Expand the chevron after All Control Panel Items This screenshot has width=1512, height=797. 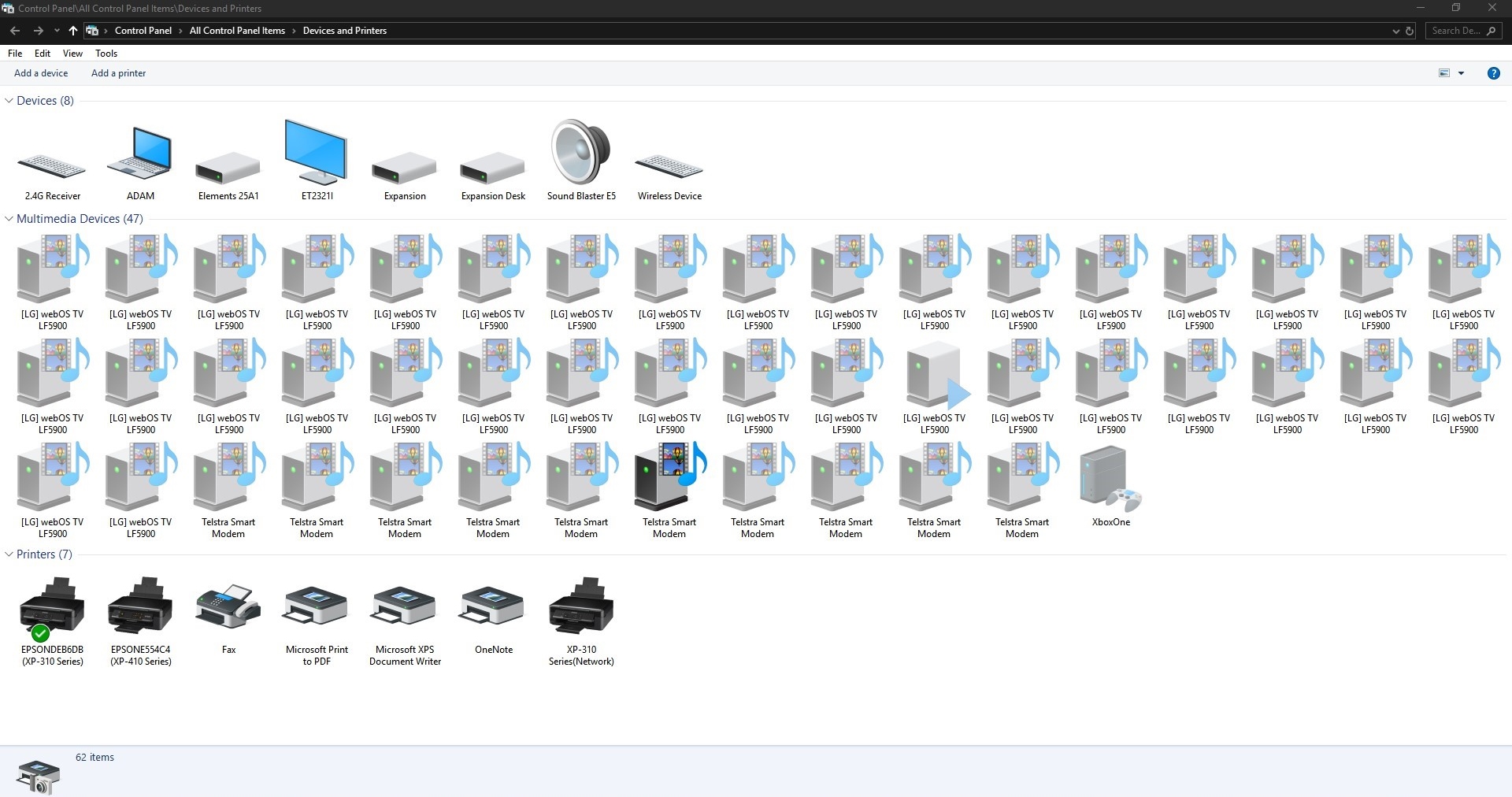(294, 31)
